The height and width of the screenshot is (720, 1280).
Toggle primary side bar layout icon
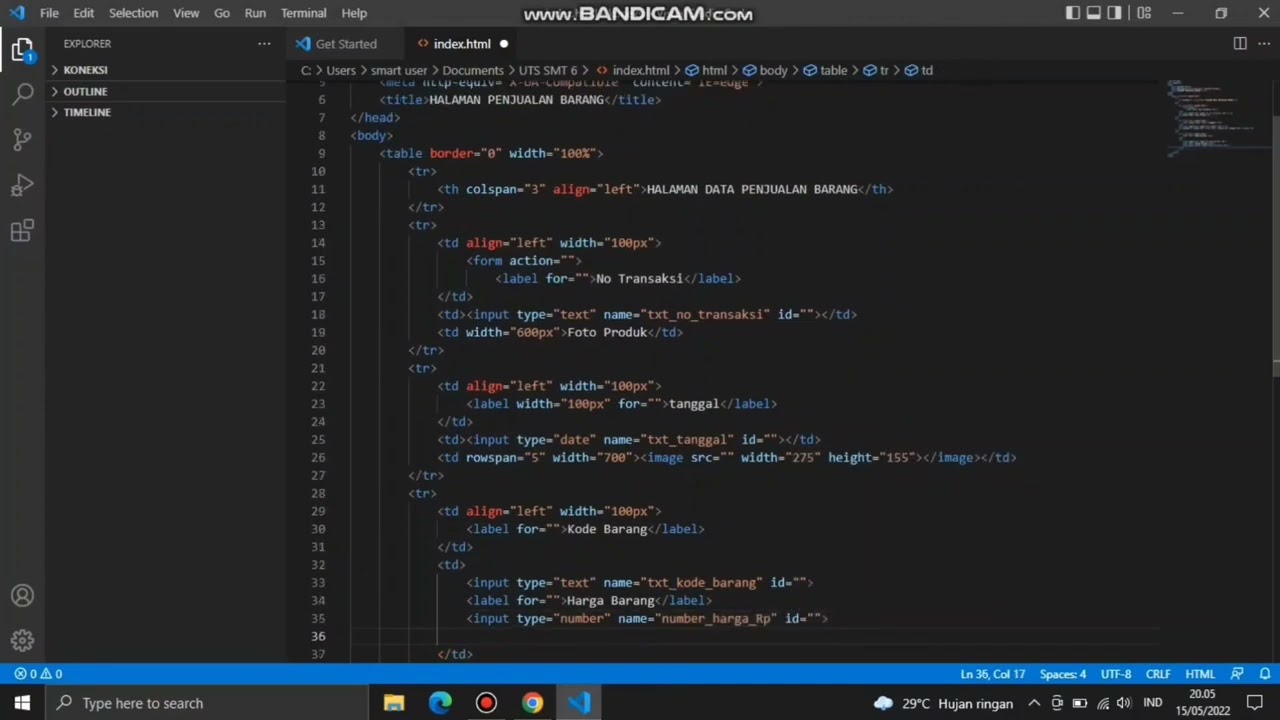pos(1073,13)
